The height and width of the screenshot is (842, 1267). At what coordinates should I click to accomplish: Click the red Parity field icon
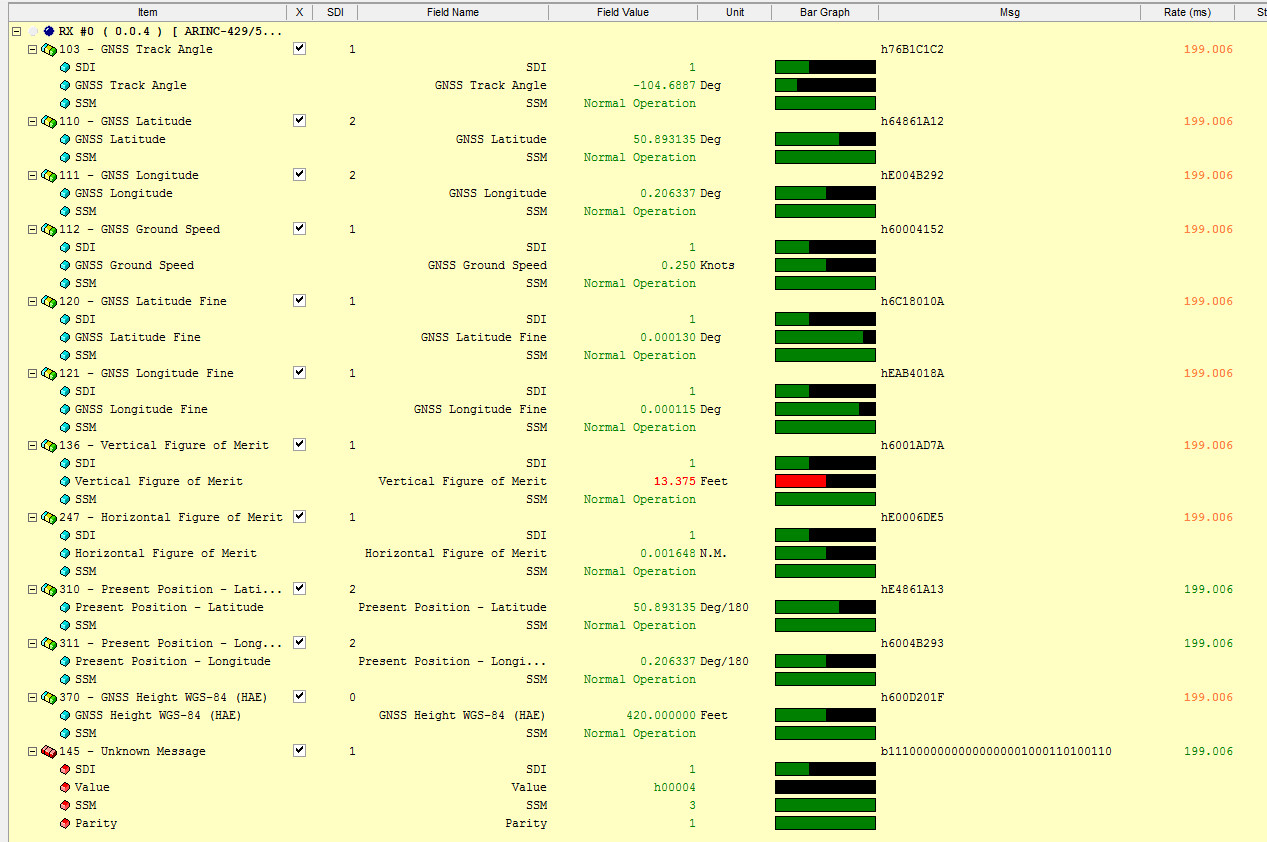tap(65, 823)
